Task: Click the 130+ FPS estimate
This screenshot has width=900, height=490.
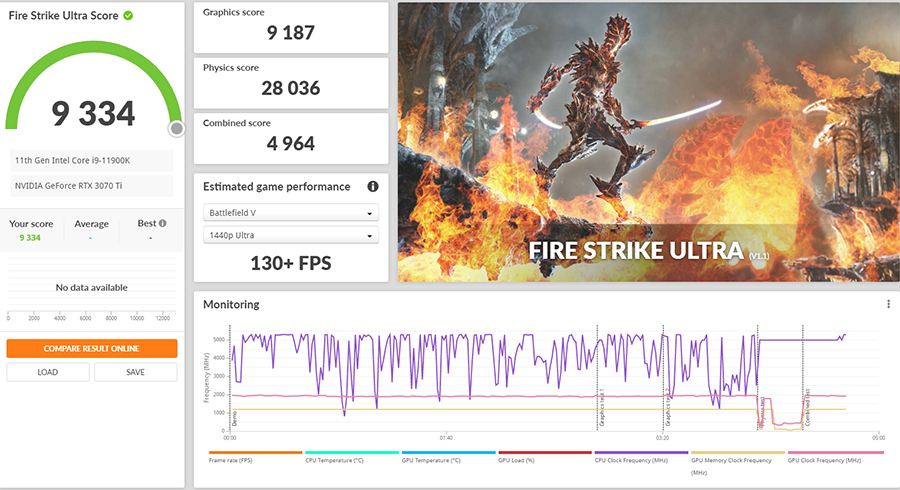Action: coord(291,263)
